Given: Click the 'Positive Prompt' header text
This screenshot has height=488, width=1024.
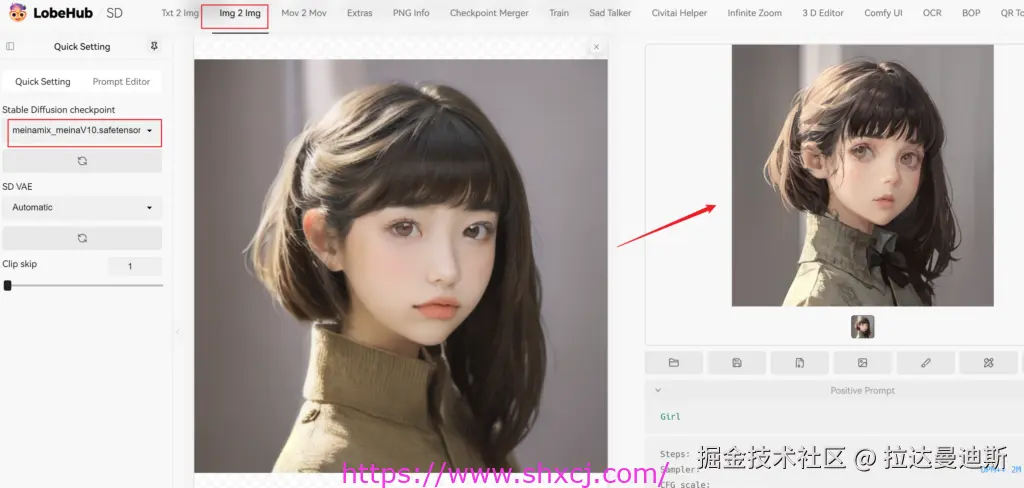Looking at the screenshot, I should click(862, 390).
